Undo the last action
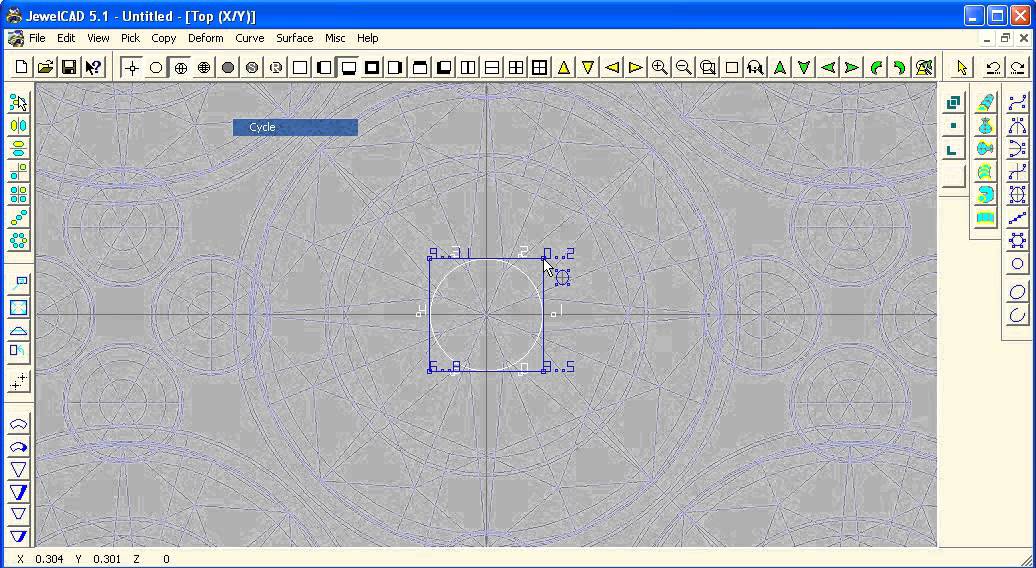Viewport: 1036px width, 568px height. click(x=993, y=67)
